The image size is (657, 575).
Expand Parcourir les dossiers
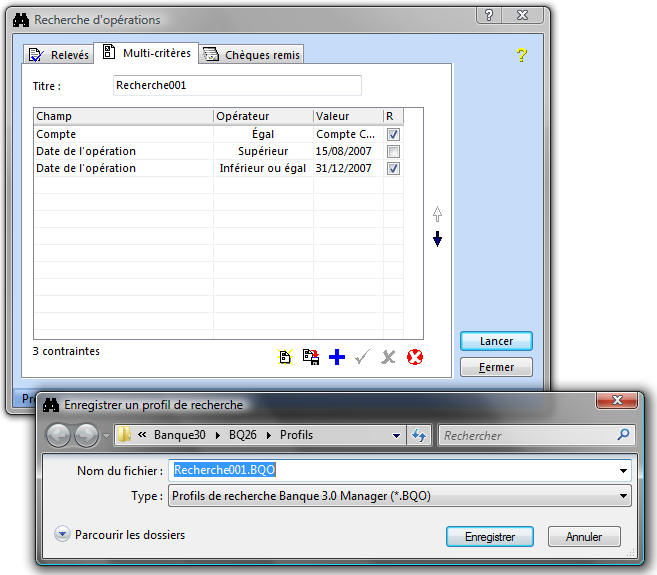click(63, 535)
